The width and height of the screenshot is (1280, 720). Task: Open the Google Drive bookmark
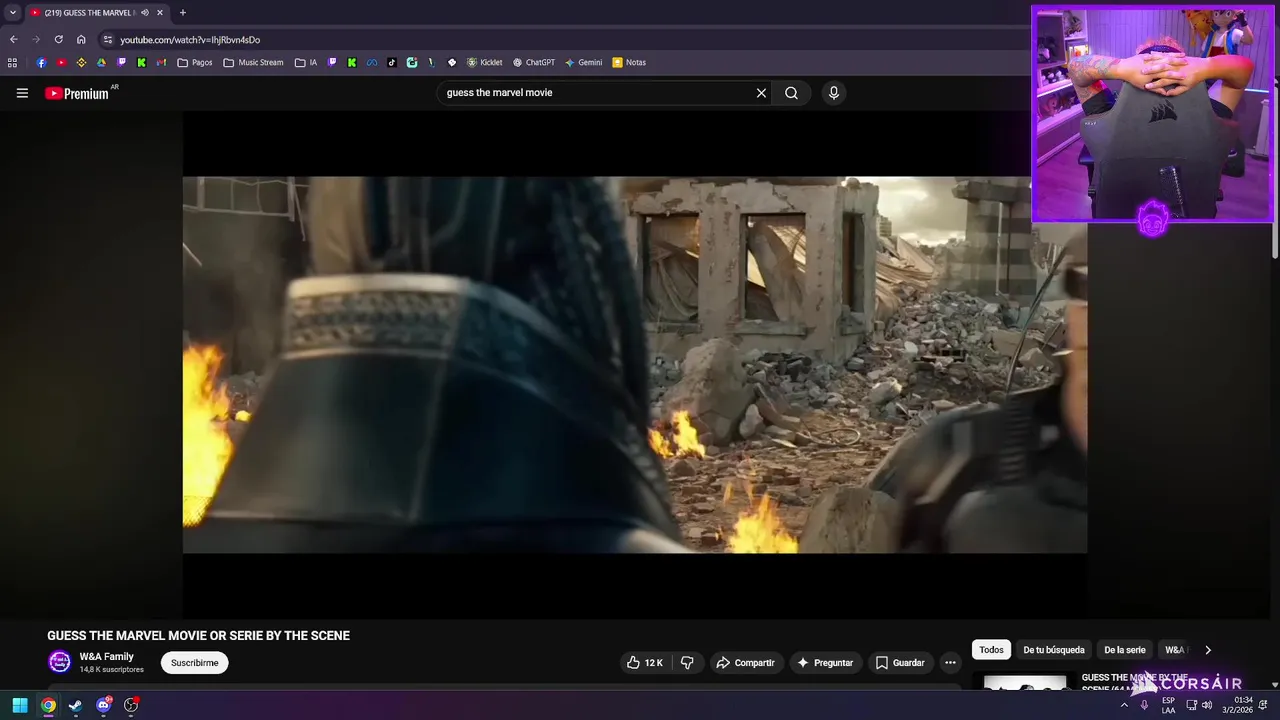click(101, 62)
